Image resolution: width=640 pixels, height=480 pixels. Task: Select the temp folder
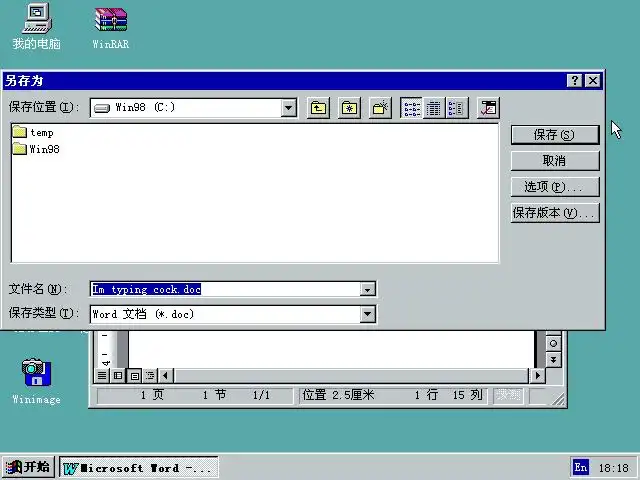click(33, 132)
